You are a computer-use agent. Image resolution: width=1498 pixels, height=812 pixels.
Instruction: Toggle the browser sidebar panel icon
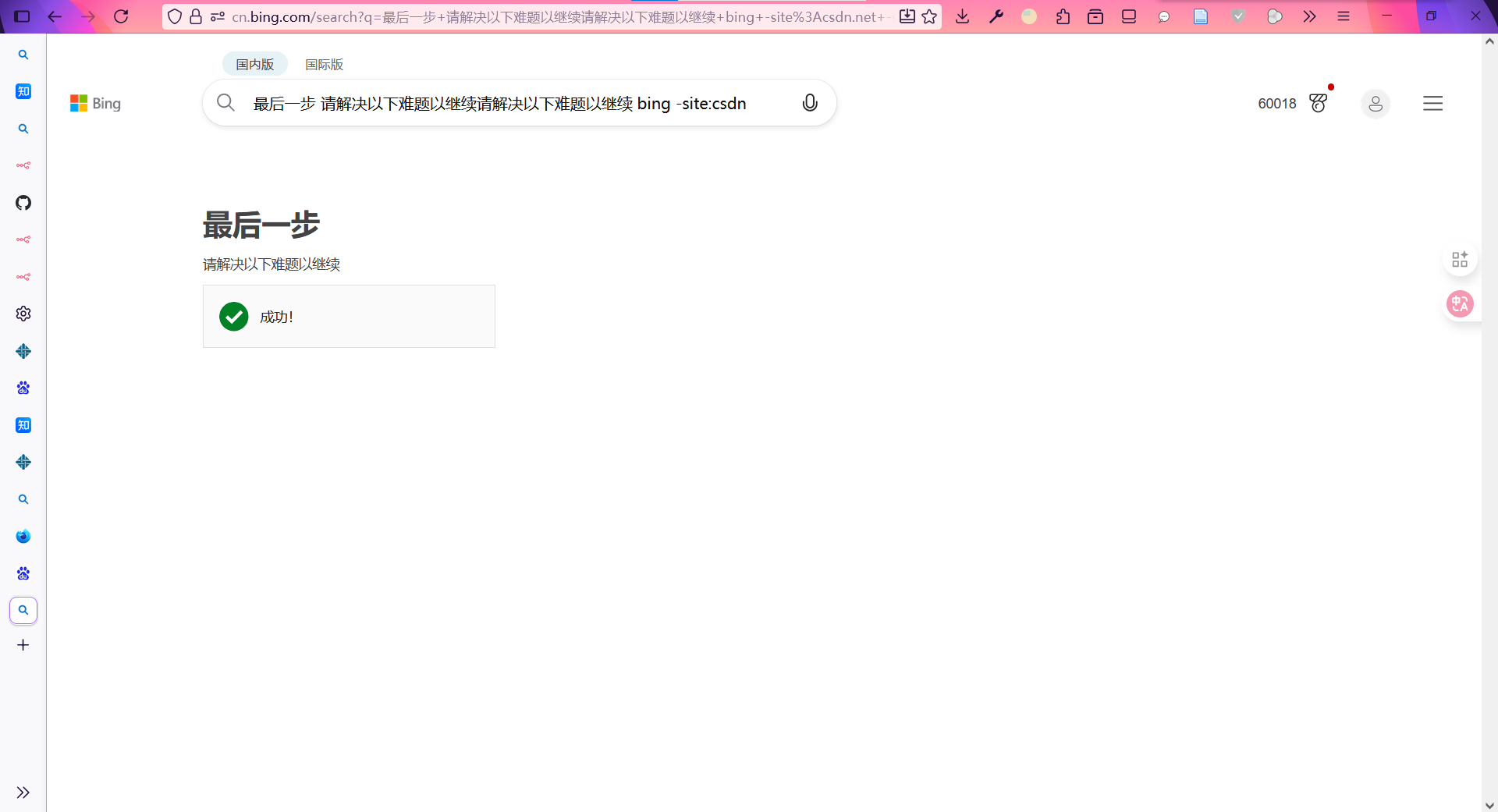pyautogui.click(x=22, y=16)
